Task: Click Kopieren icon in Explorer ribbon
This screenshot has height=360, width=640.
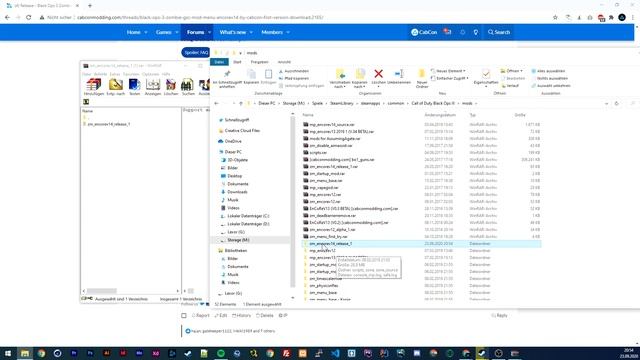Action: (x=251, y=77)
